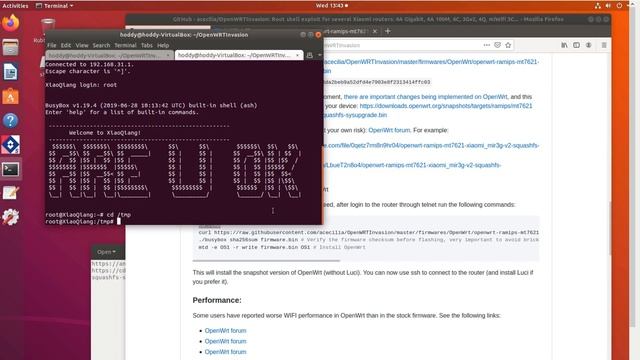Select the Terminal icon in the dock

click(x=11, y=169)
